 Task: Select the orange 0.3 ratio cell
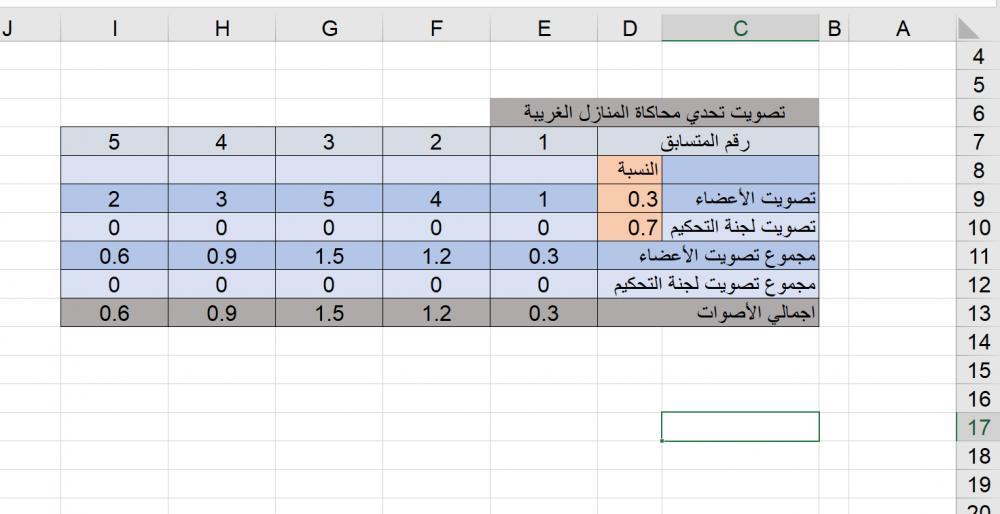[x=629, y=199]
